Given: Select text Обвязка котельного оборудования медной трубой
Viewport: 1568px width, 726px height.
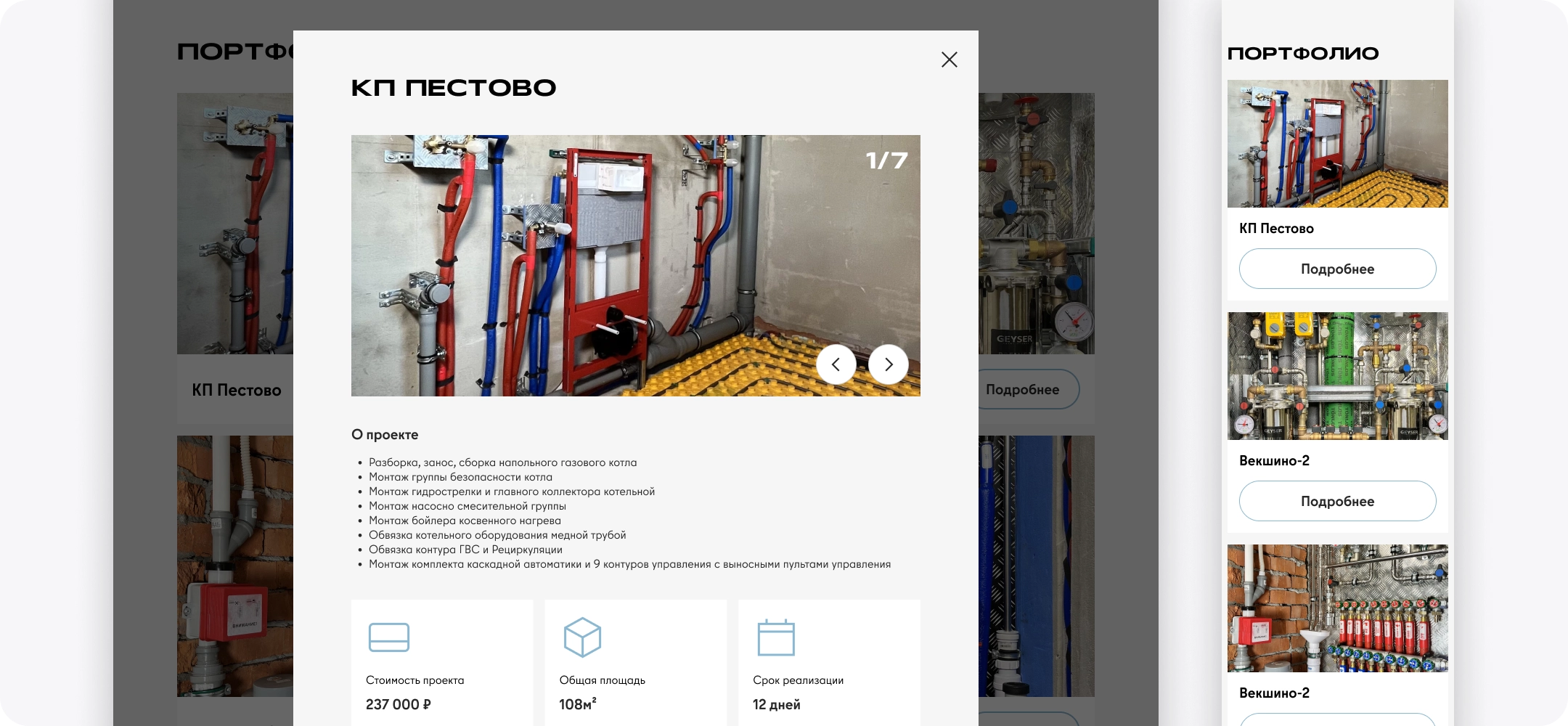Looking at the screenshot, I should point(497,535).
